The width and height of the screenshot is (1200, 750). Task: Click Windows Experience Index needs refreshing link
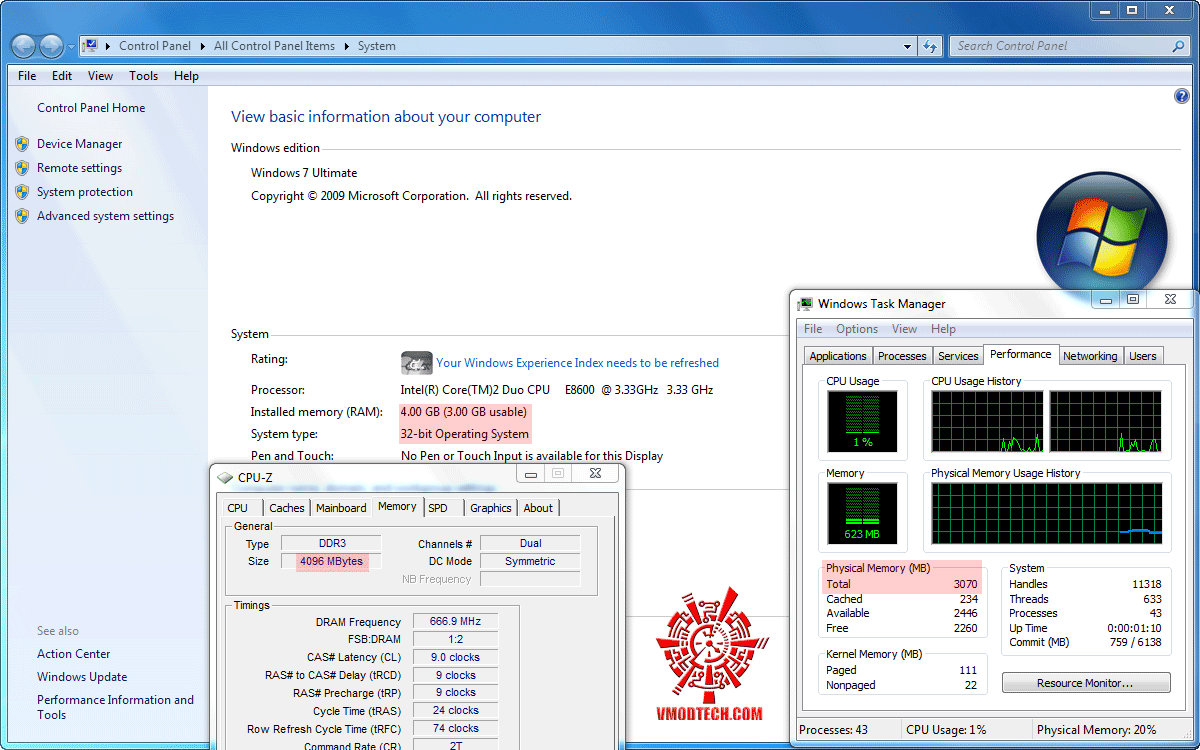[x=577, y=363]
